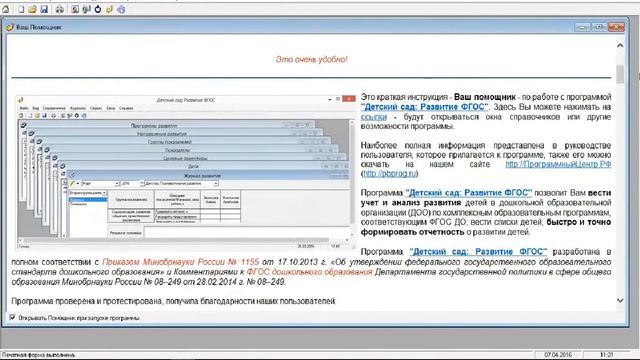The width and height of the screenshot is (640, 360).
Task: Click the date 07.04.2016 in status bar
Action: (x=558, y=355)
